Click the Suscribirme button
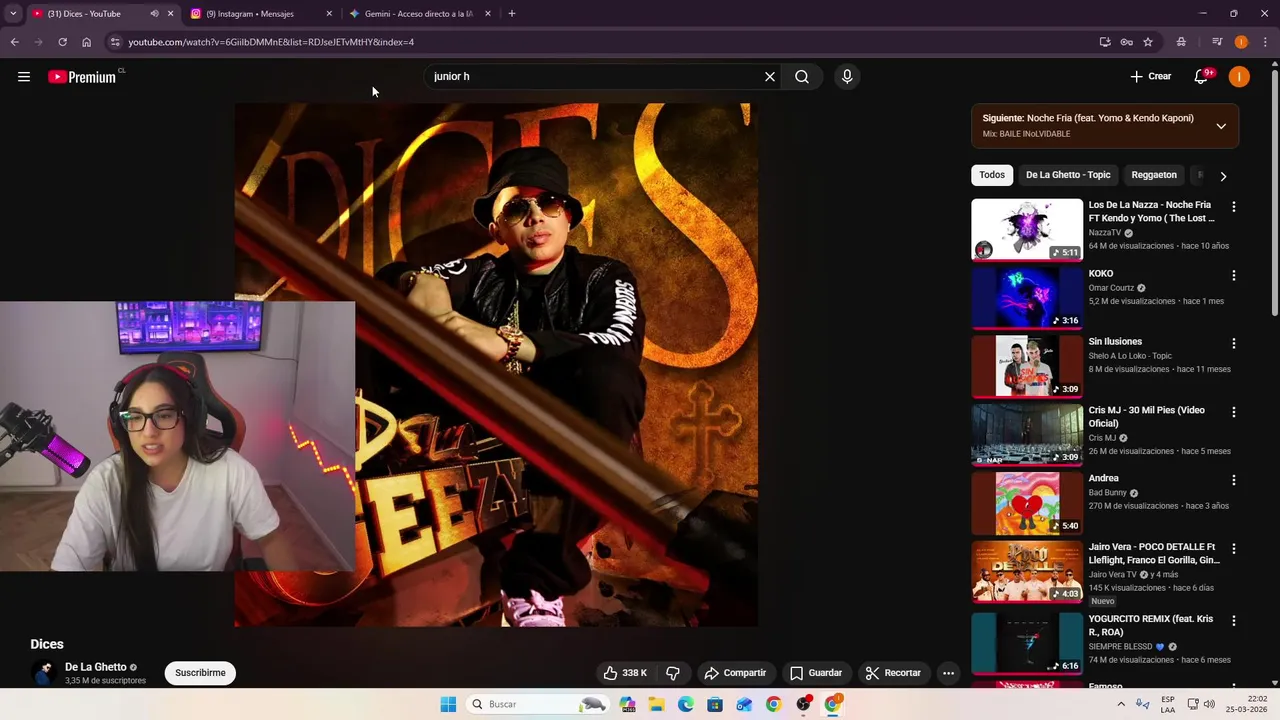The height and width of the screenshot is (720, 1280). tap(200, 673)
